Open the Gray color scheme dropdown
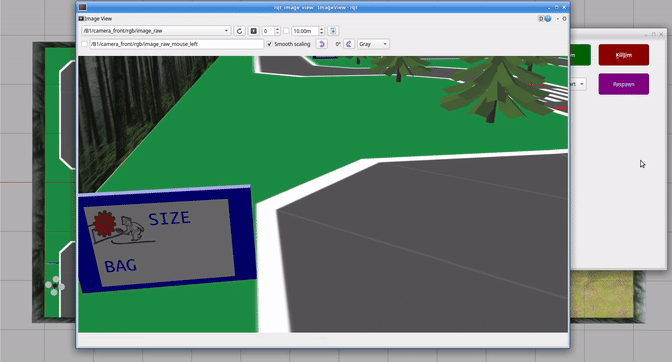The image size is (672, 362). tap(373, 44)
